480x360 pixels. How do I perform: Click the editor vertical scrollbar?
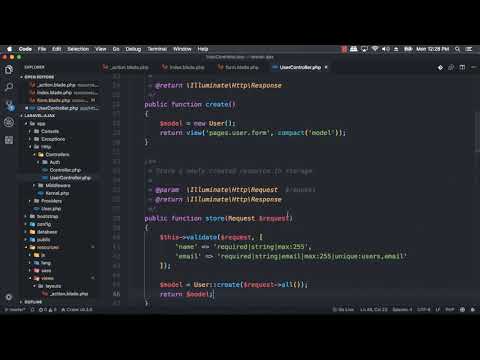click(478, 132)
